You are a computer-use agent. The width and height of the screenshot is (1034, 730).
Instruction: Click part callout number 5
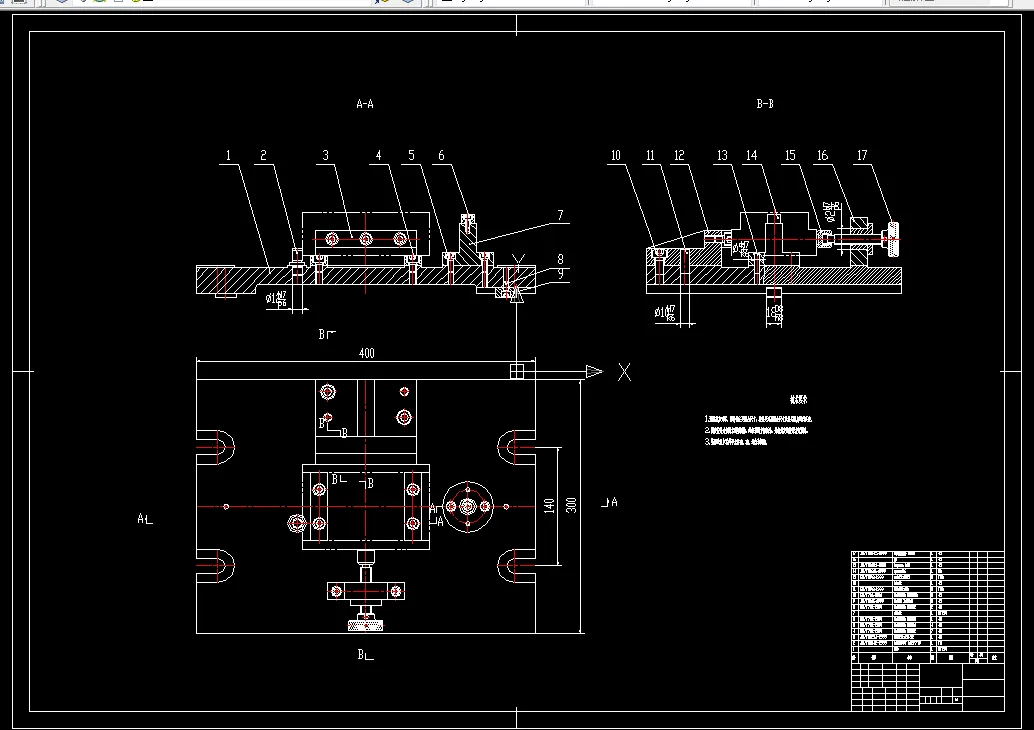pos(411,156)
